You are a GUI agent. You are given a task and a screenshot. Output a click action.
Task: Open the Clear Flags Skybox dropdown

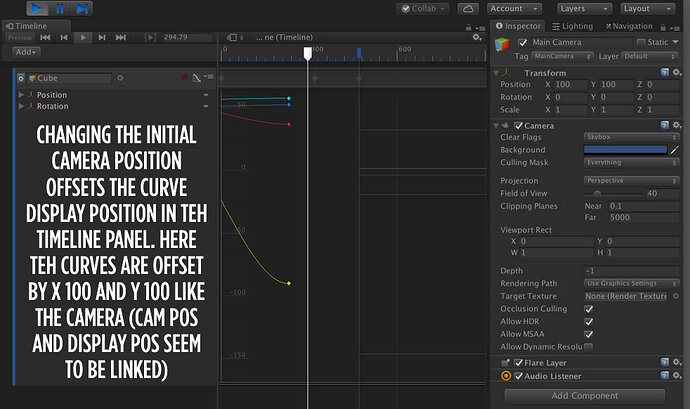[631, 137]
